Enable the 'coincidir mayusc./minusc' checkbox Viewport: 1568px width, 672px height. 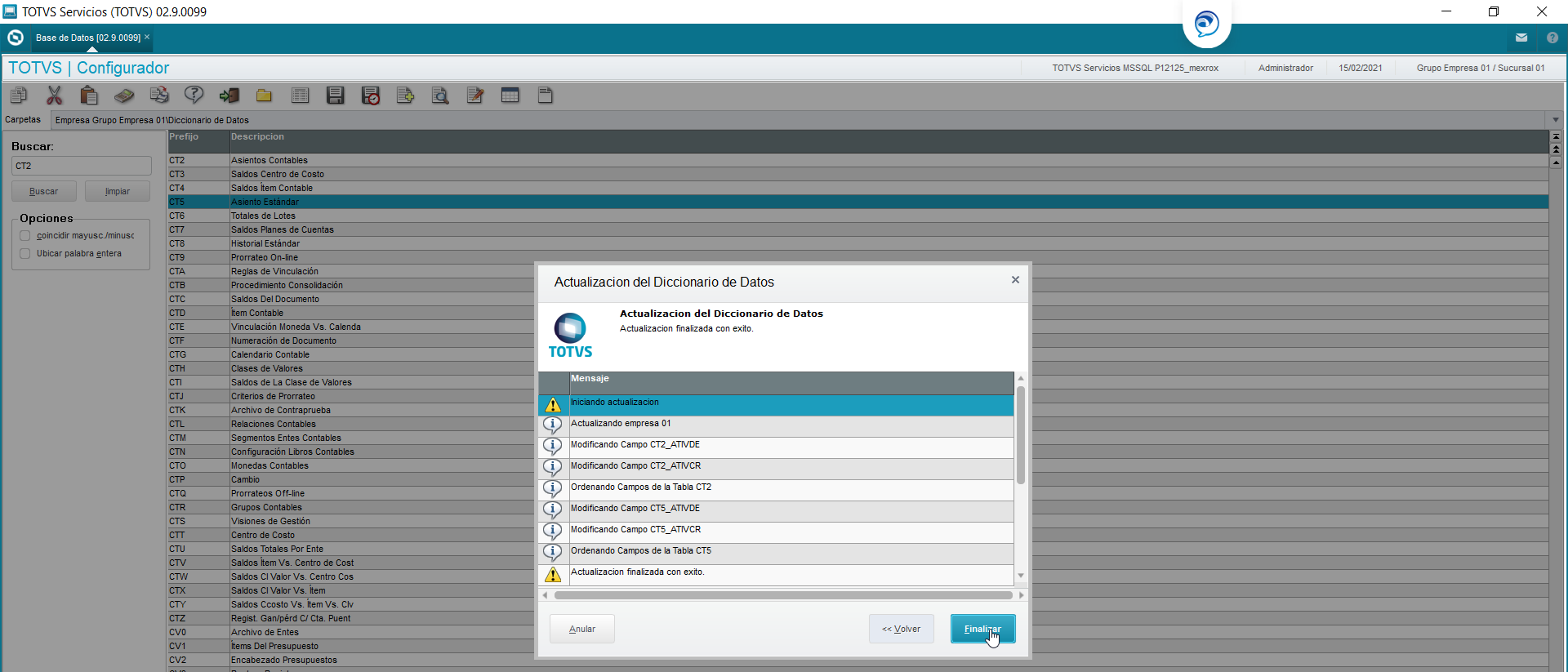click(x=25, y=236)
